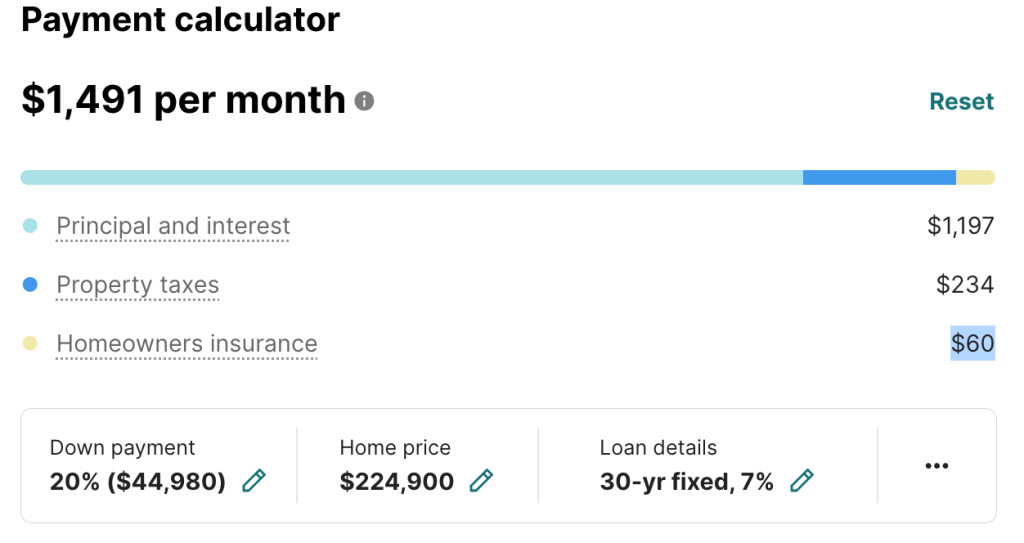Click the info icon beside monthly payment

[x=365, y=101]
